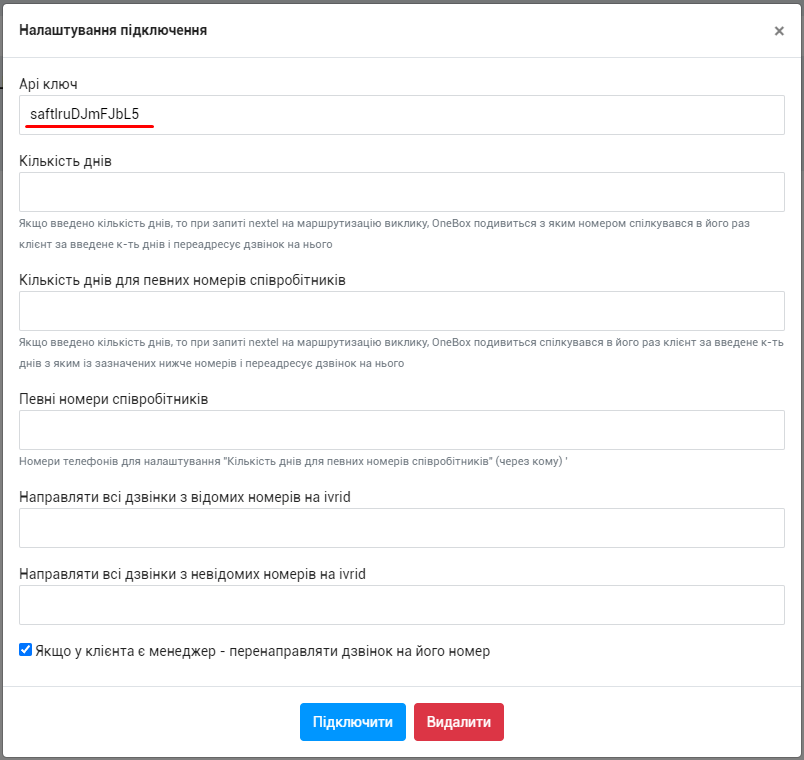Close the connection settings dialog
This screenshot has width=804, height=760.
[779, 31]
